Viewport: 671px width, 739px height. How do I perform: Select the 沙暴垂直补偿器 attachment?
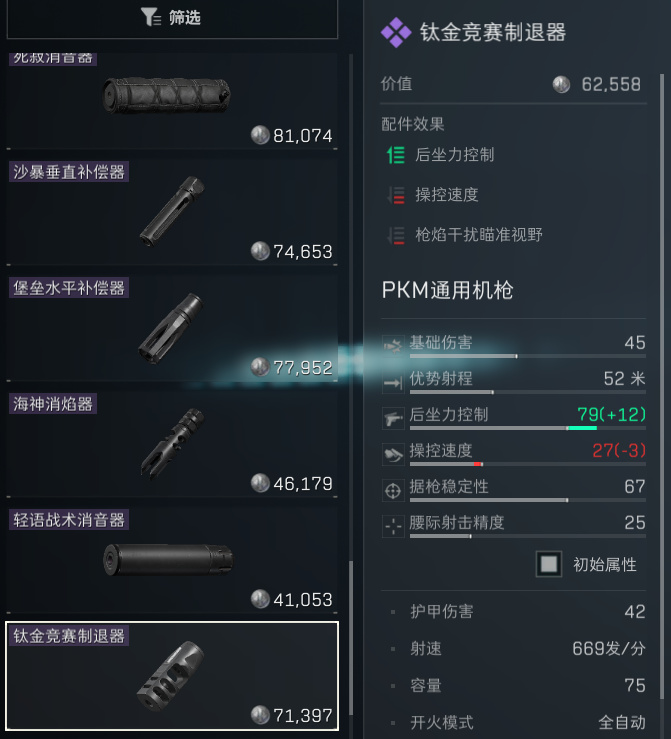coord(172,212)
